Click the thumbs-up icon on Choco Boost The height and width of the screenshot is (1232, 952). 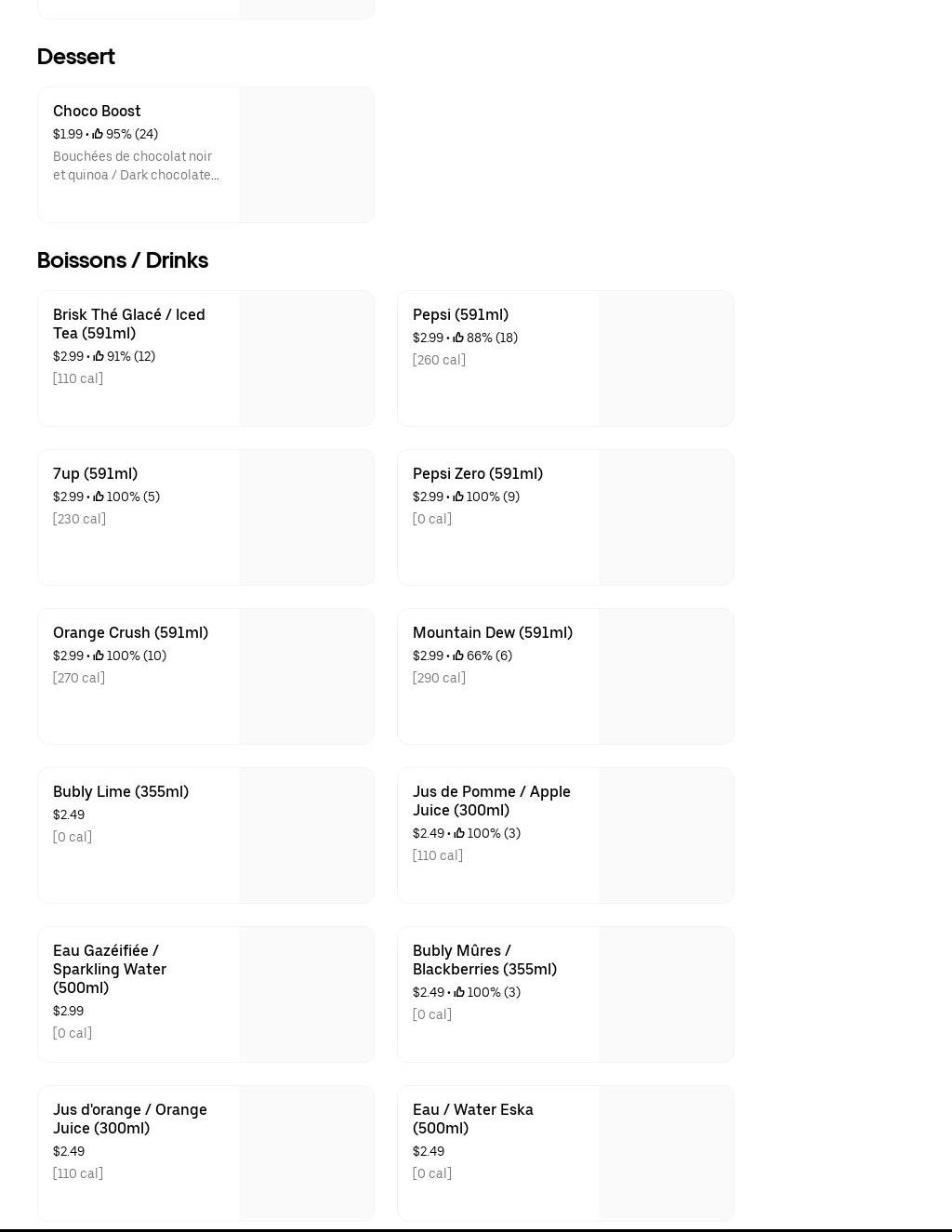point(98,134)
